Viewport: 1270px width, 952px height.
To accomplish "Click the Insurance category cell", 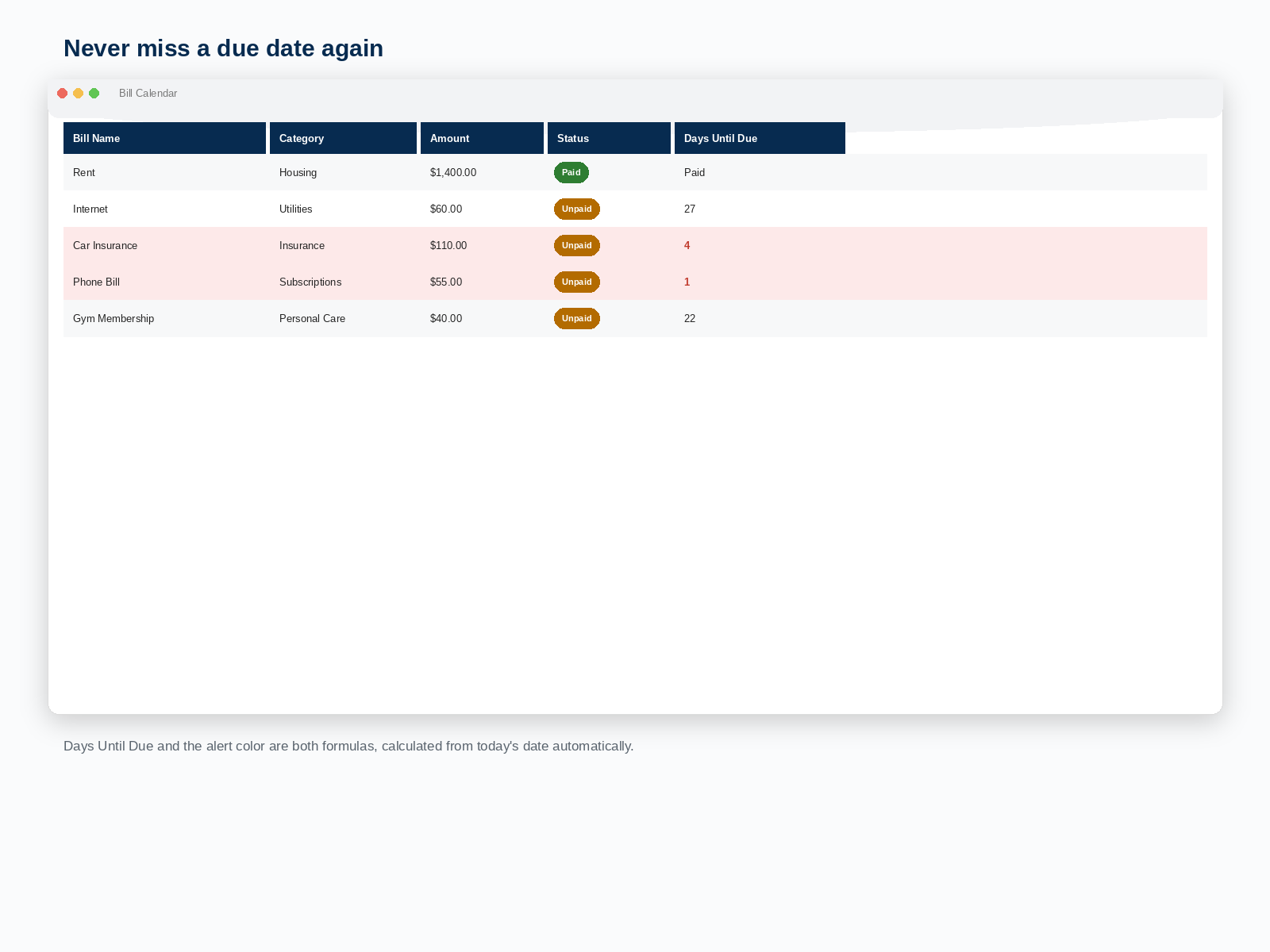I will coord(302,245).
